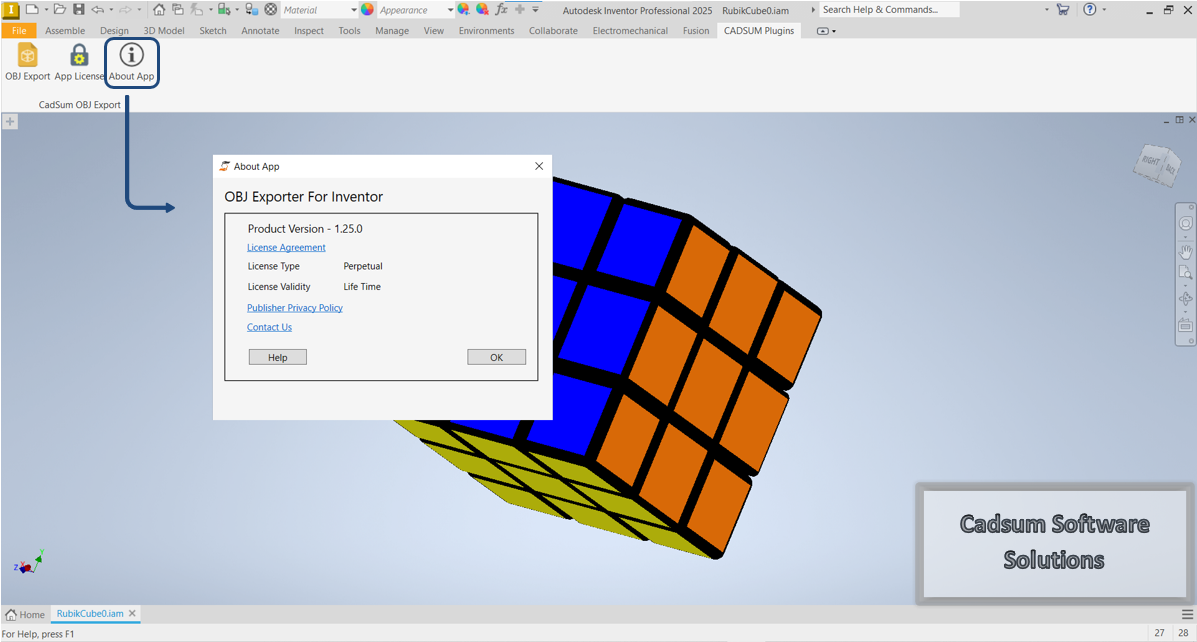Click the Open folder icon
This screenshot has width=1197, height=642.
pos(60,10)
